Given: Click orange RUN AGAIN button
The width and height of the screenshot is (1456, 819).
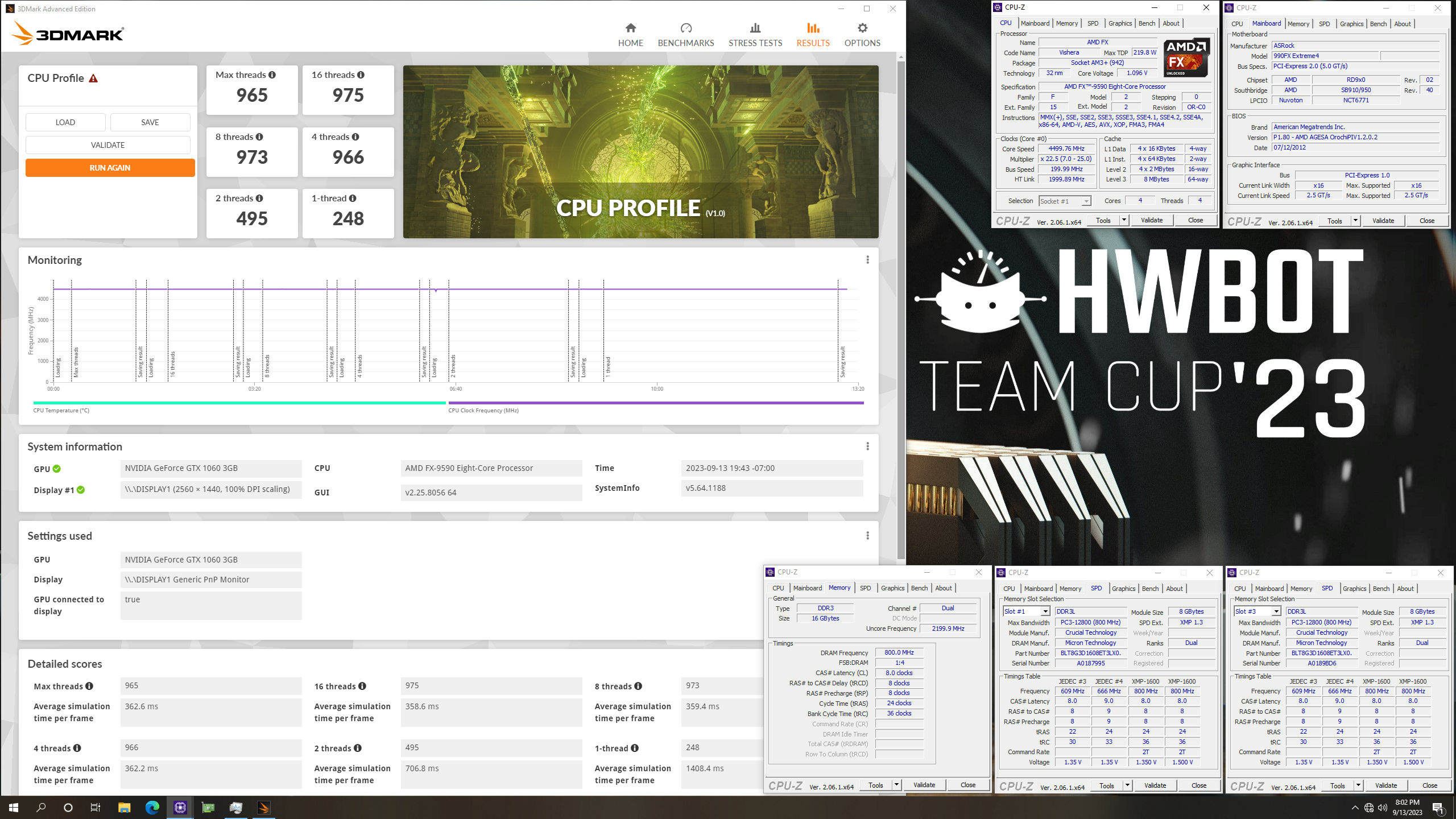Looking at the screenshot, I should click(x=110, y=168).
